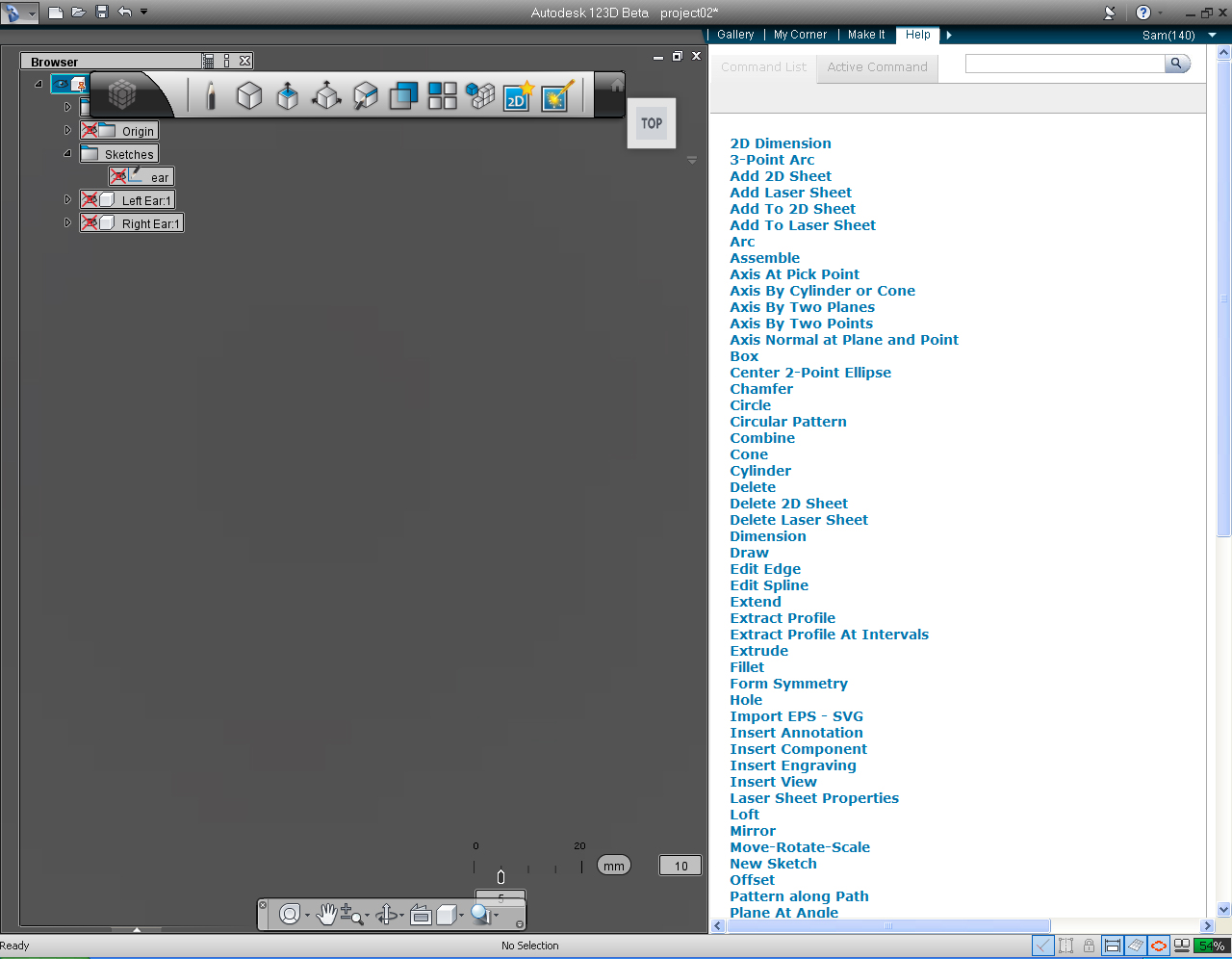Open the Command List tab
The height and width of the screenshot is (959, 1232).
pyautogui.click(x=764, y=67)
